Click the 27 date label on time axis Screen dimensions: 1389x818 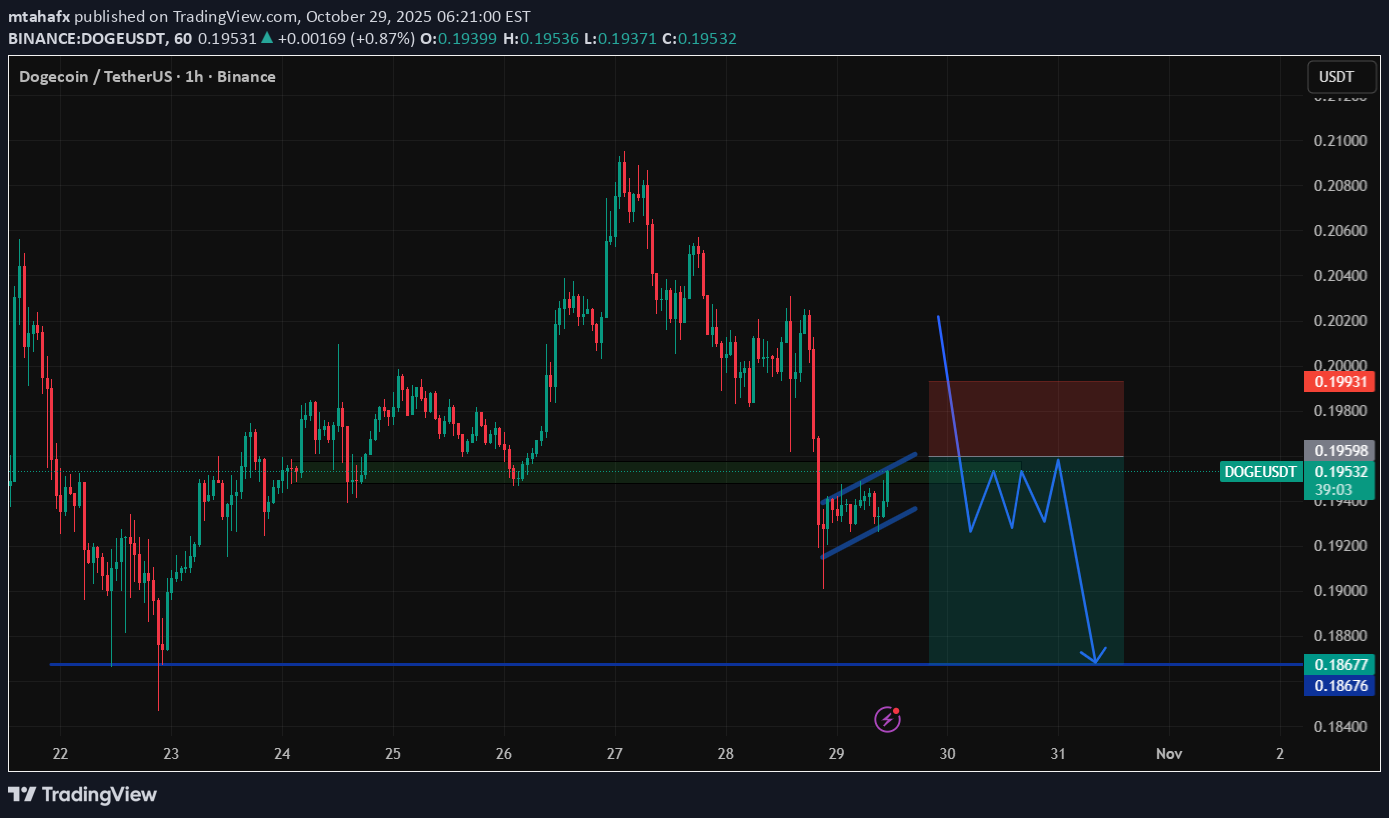tap(614, 753)
